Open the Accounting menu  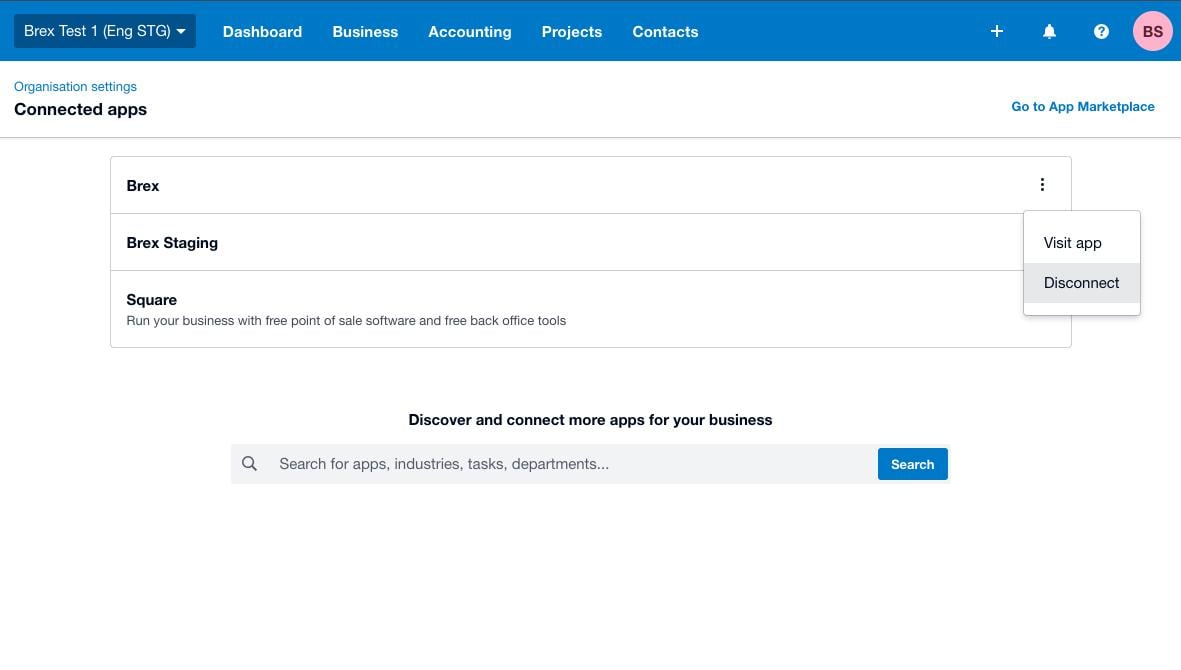[469, 31]
